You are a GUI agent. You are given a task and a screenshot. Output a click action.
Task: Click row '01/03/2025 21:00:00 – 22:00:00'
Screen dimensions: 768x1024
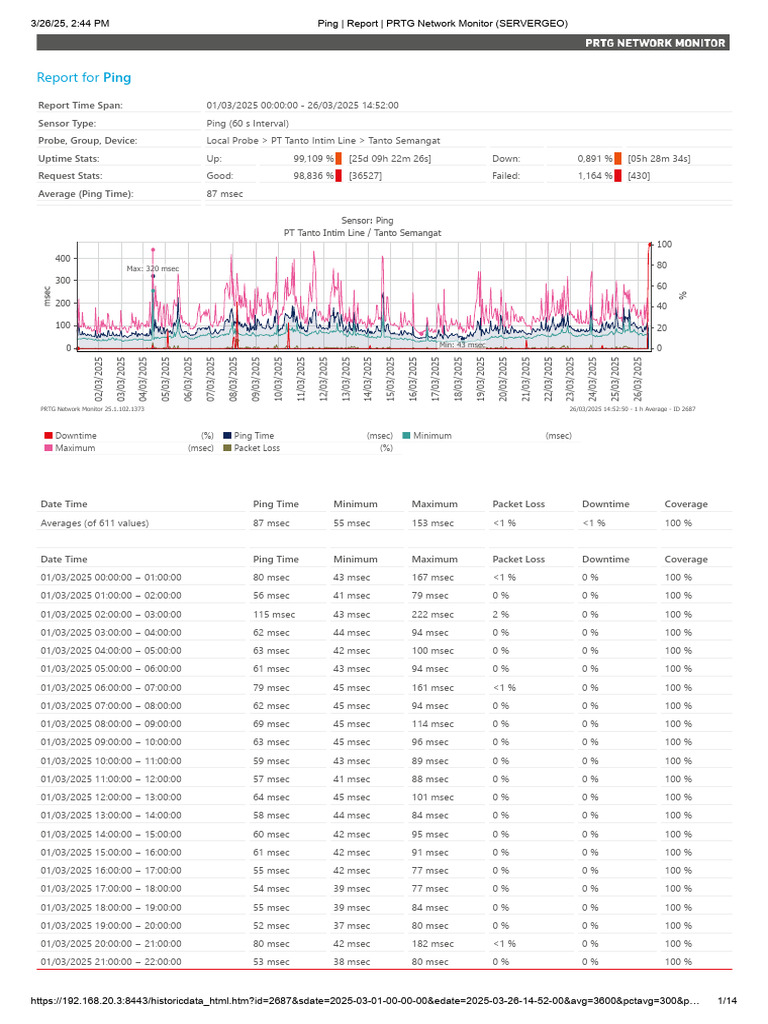[384, 962]
